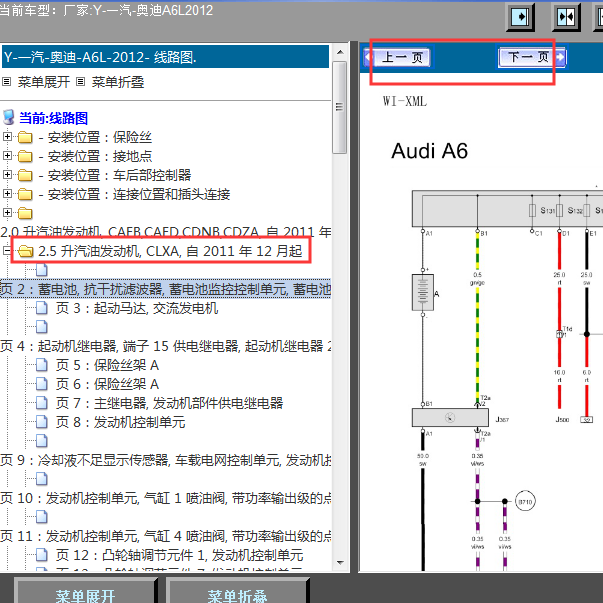Screen dimensions: 603x603
Task: Click battery symbol A in diagram
Action: point(423,292)
